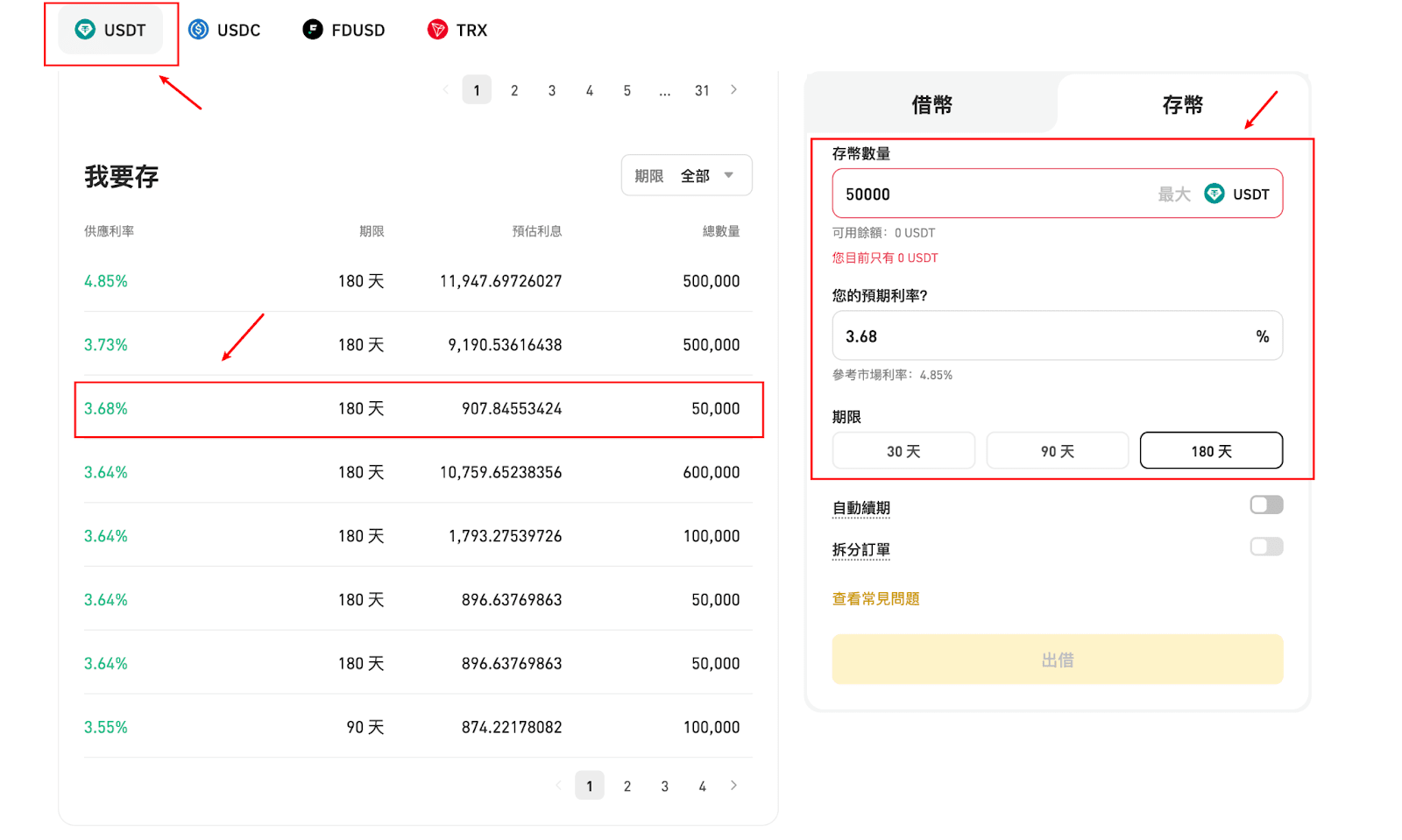Select the 3.55% 90 天 row
This screenshot has width=1402, height=840.
click(418, 728)
